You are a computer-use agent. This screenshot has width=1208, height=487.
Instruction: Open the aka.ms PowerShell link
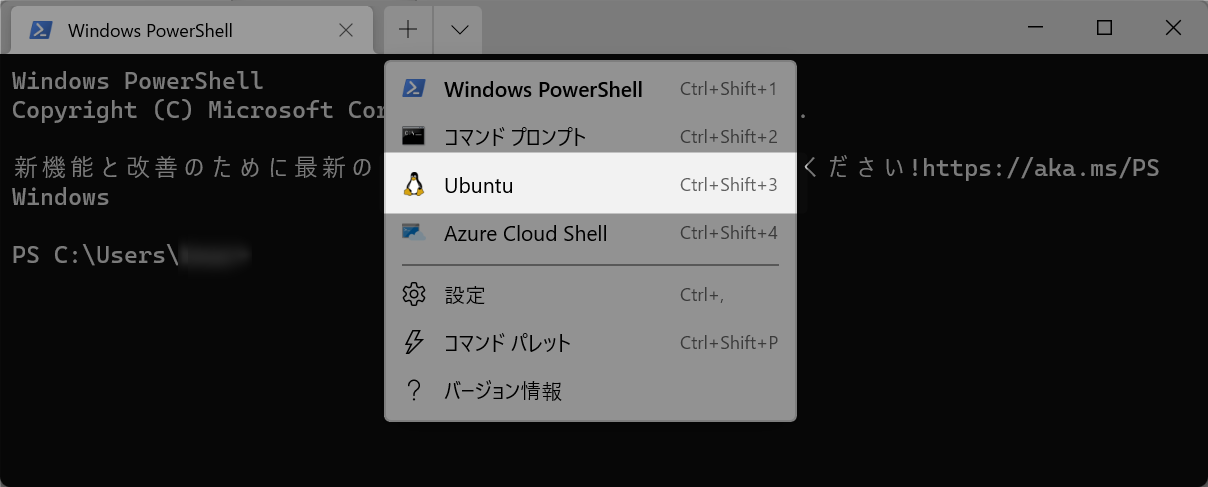coord(1041,168)
